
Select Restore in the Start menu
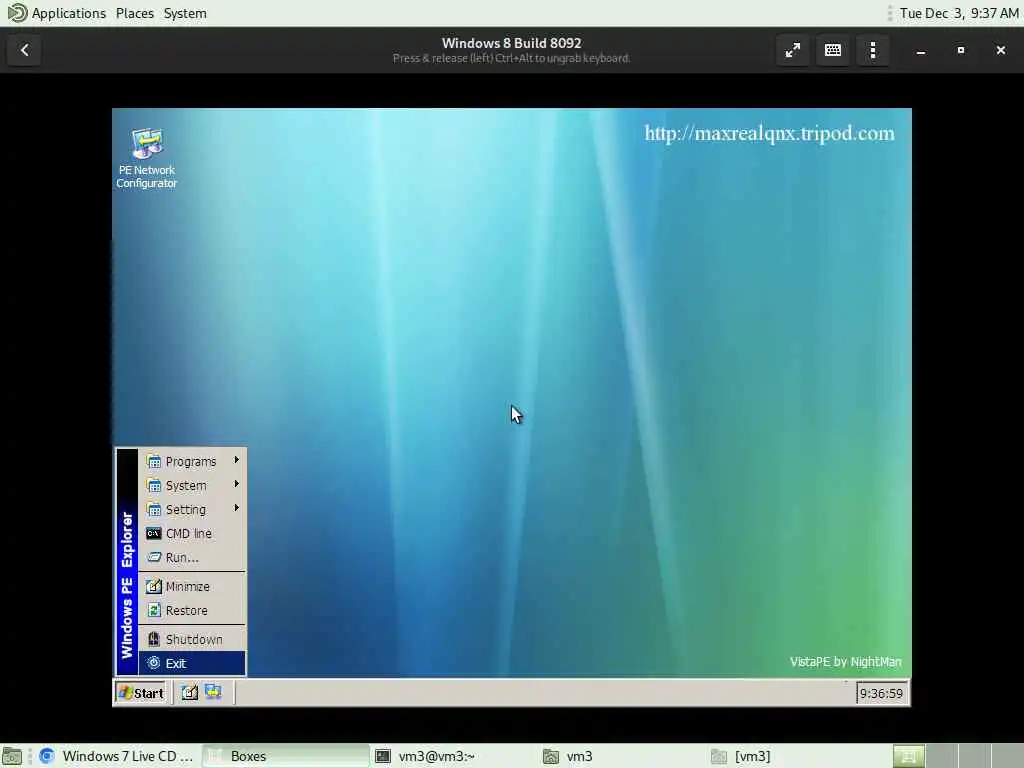(192, 611)
